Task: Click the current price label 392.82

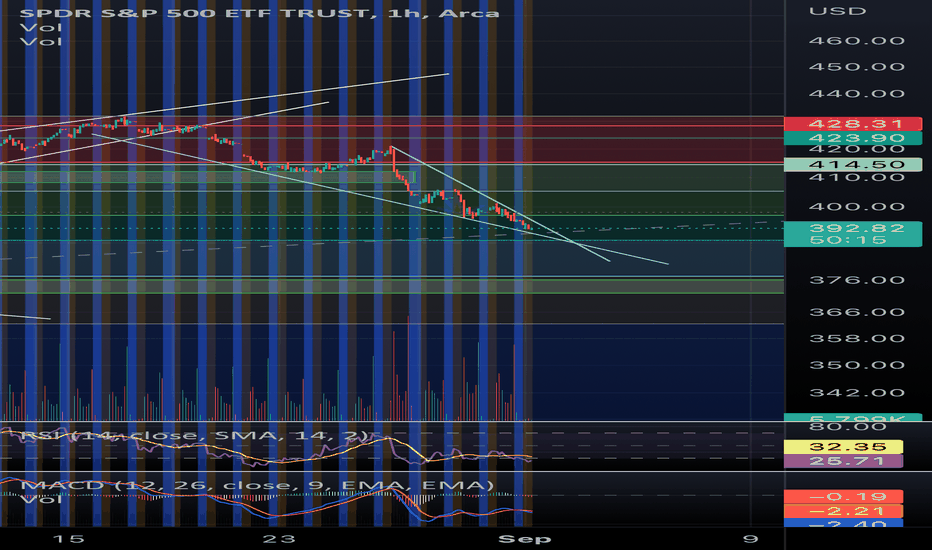Action: pos(857,228)
